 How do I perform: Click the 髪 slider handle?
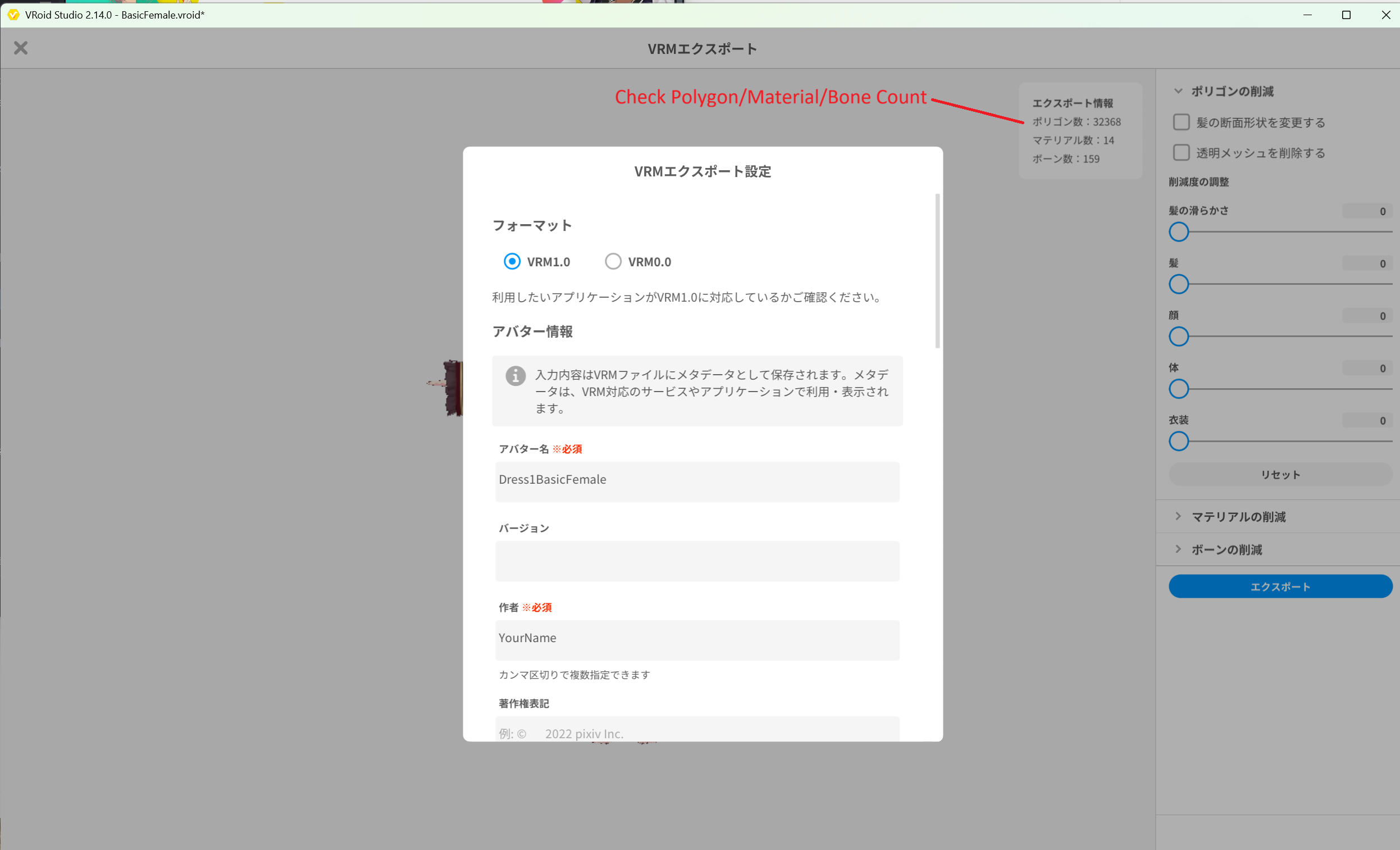(x=1178, y=284)
